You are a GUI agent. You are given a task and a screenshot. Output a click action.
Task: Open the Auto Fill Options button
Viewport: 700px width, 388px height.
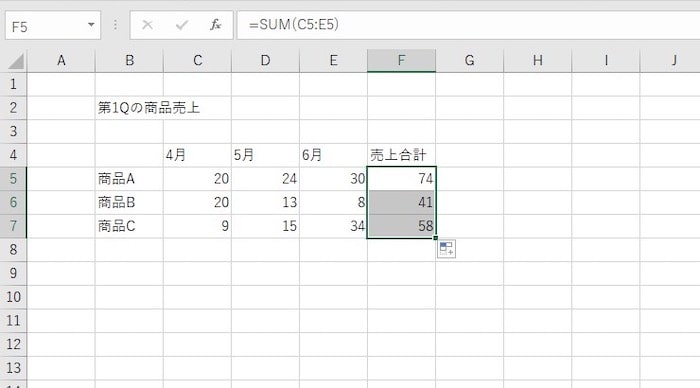click(446, 249)
